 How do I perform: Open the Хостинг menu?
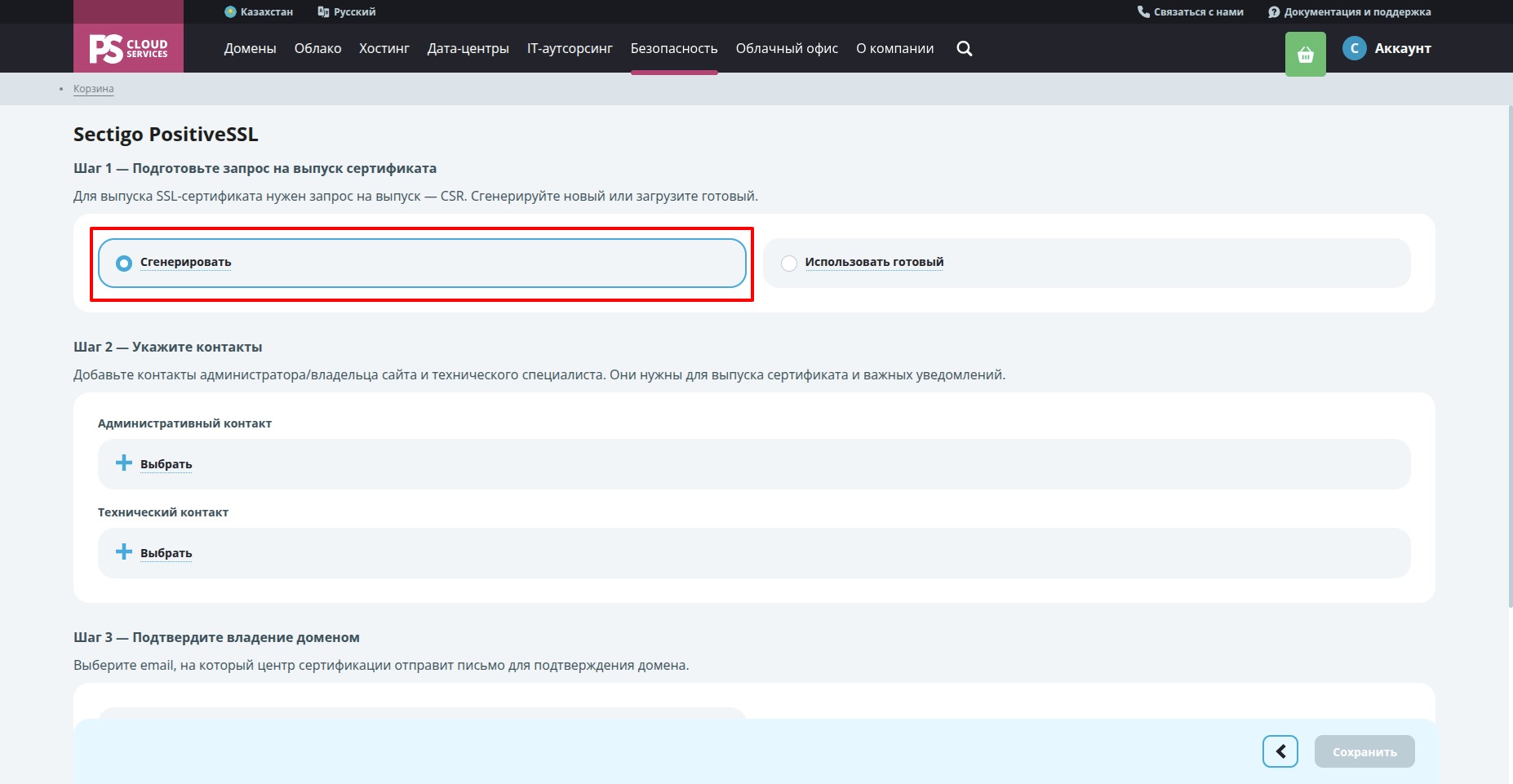[384, 48]
